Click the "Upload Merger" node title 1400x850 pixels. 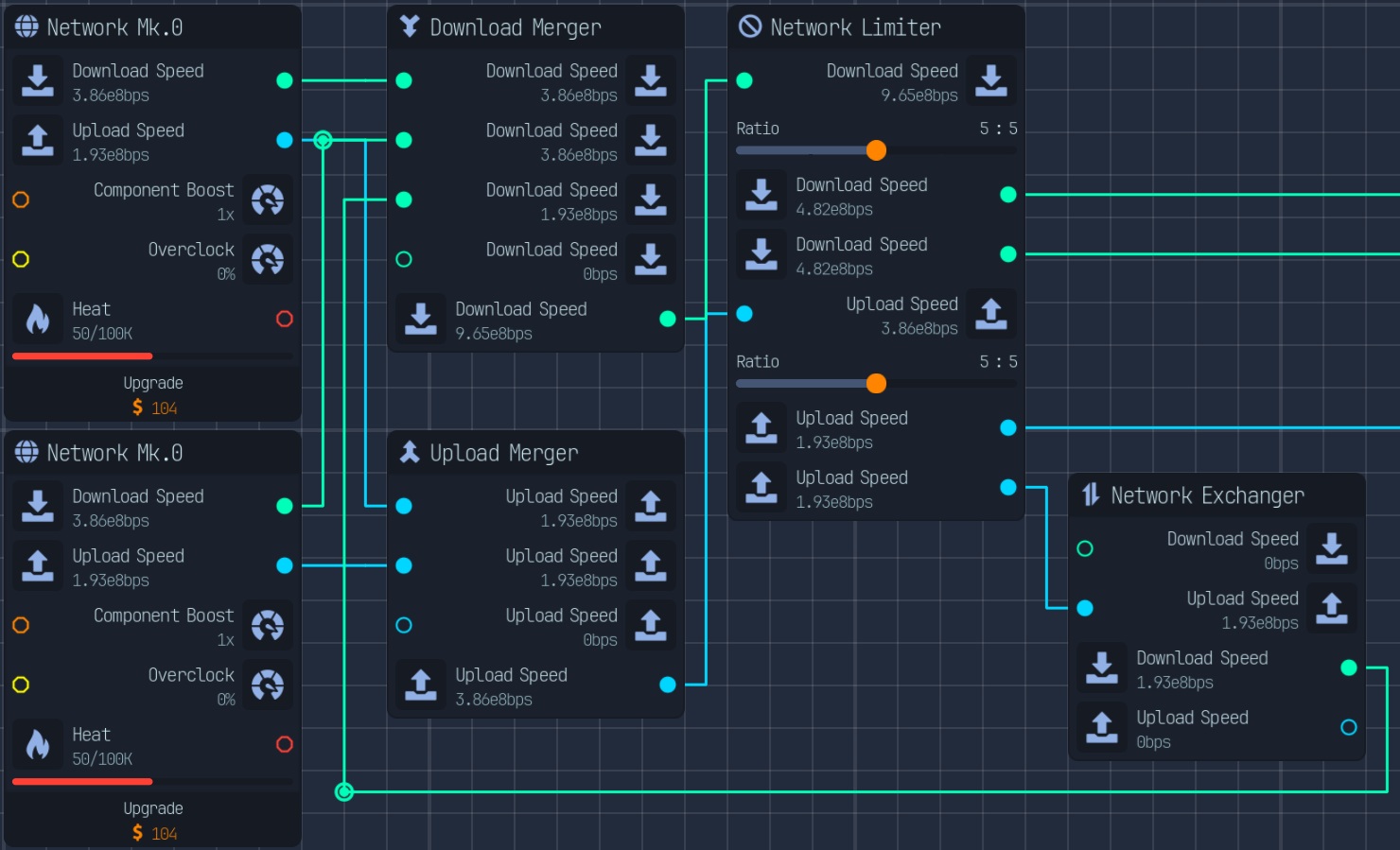click(x=504, y=453)
